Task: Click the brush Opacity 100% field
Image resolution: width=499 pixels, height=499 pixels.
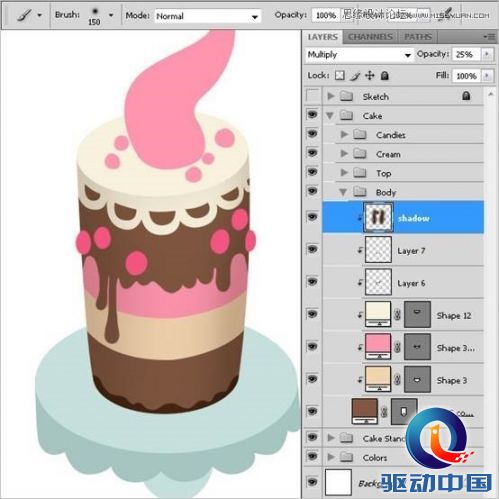Action: 325,15
